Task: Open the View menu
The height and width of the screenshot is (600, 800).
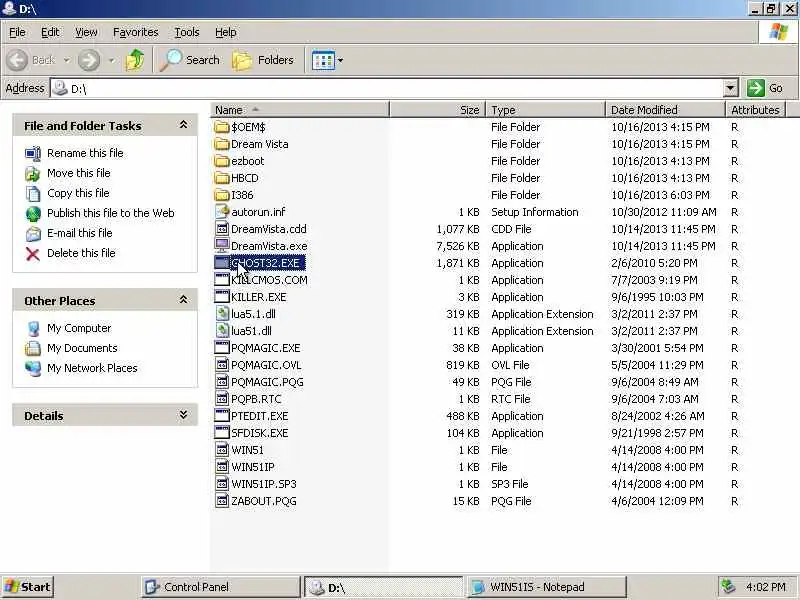Action: pyautogui.click(x=86, y=32)
